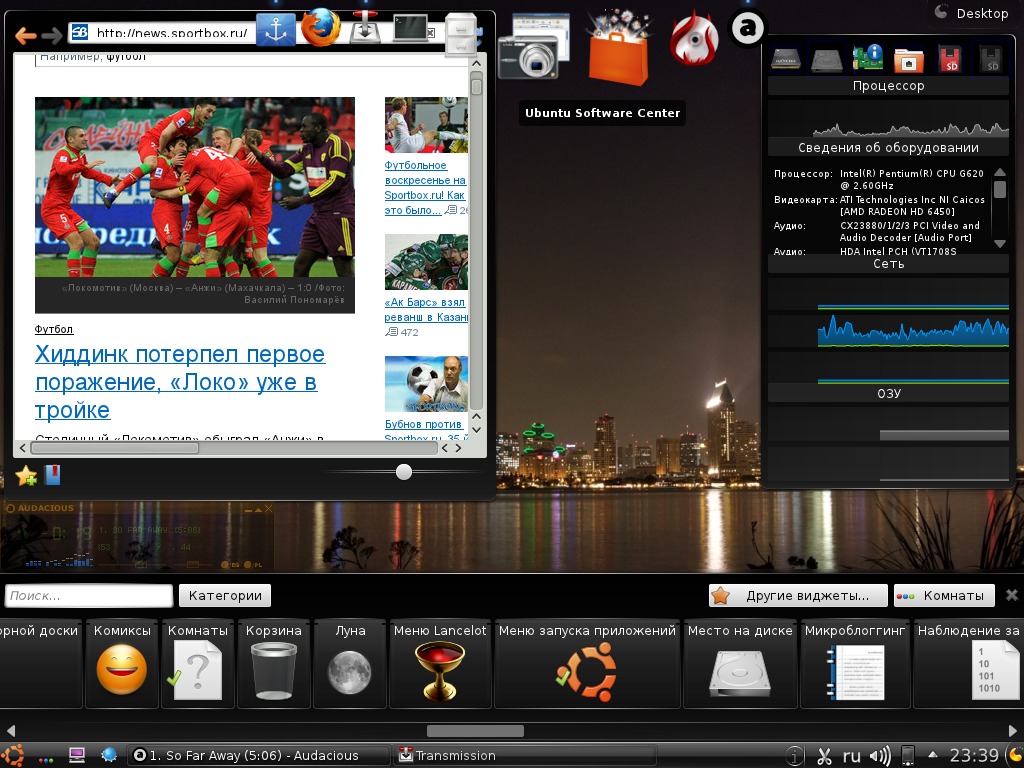Toggle Audacious equalizer EQ button
1024x768 pixels.
coord(231,565)
